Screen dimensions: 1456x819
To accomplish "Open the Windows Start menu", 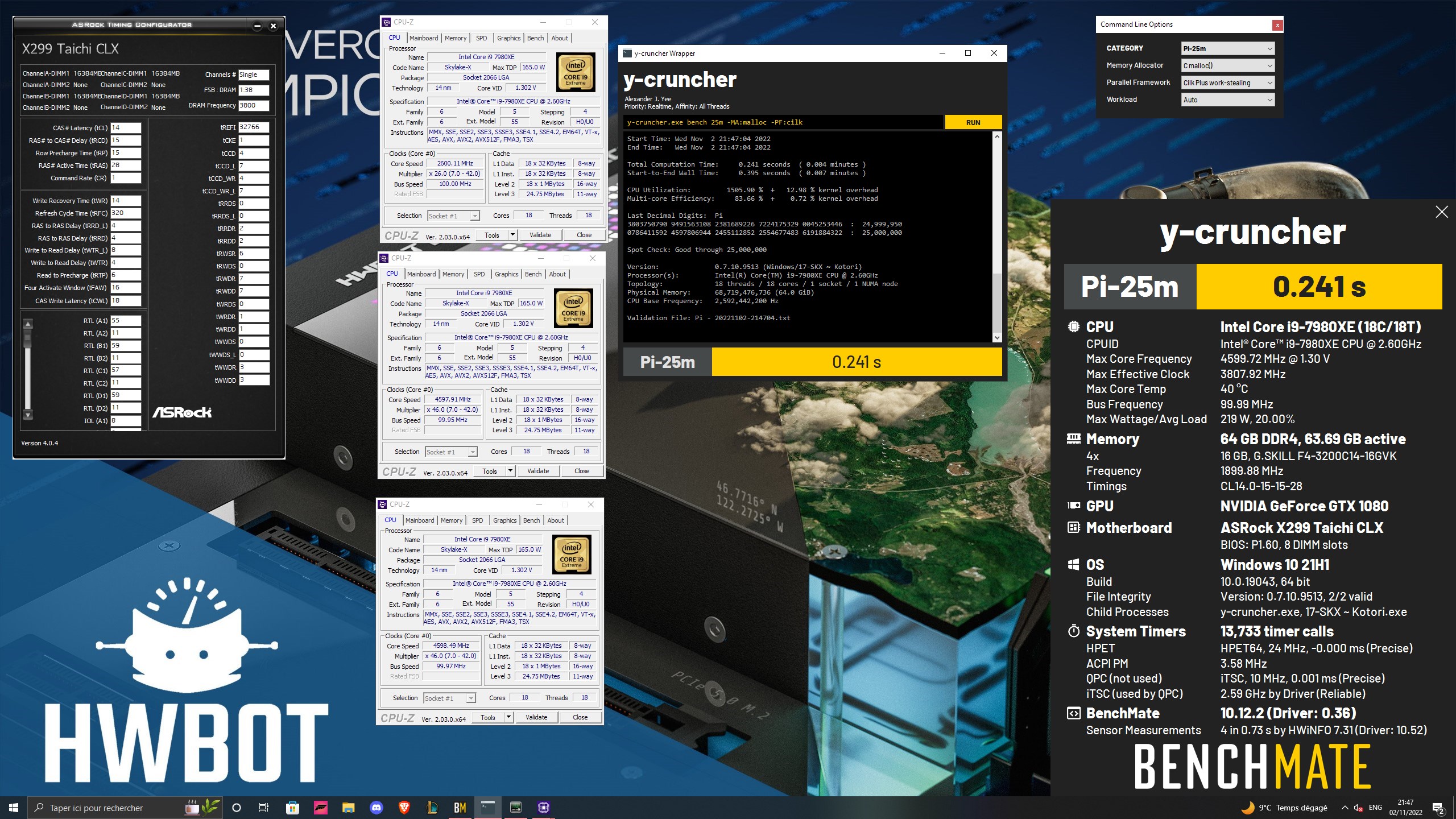I will pyautogui.click(x=14, y=808).
